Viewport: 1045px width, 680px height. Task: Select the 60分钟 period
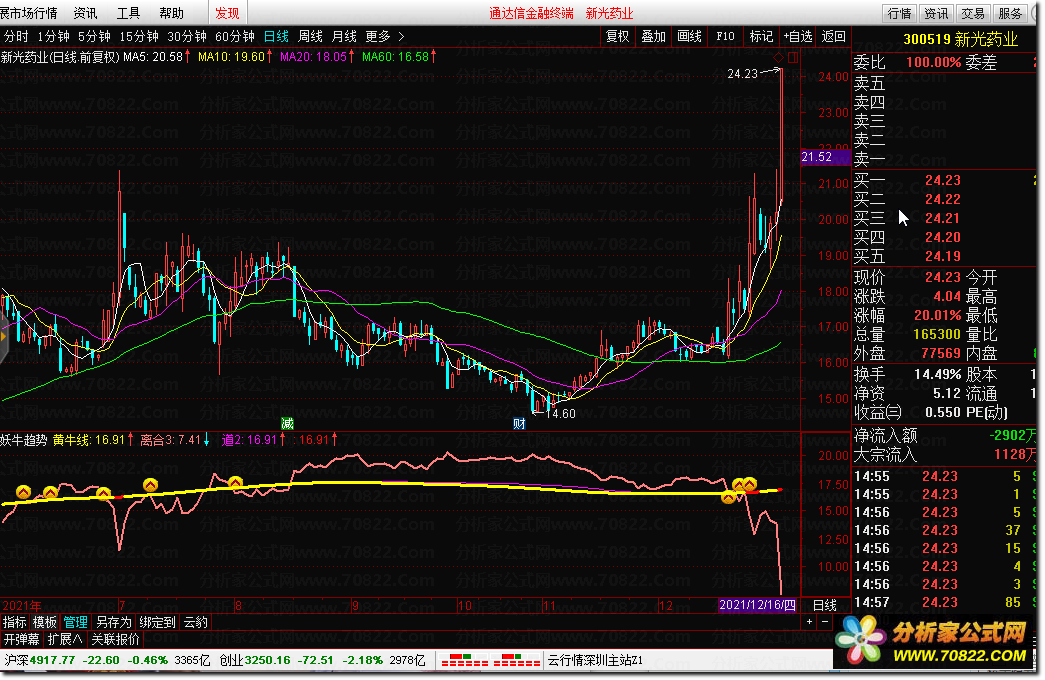point(235,36)
